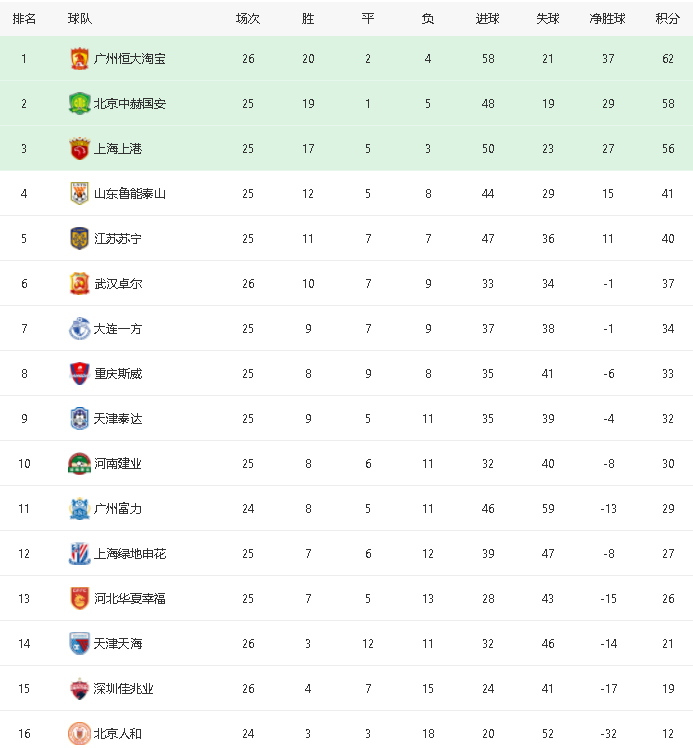Click the 北京人和 orange badge

(x=79, y=734)
